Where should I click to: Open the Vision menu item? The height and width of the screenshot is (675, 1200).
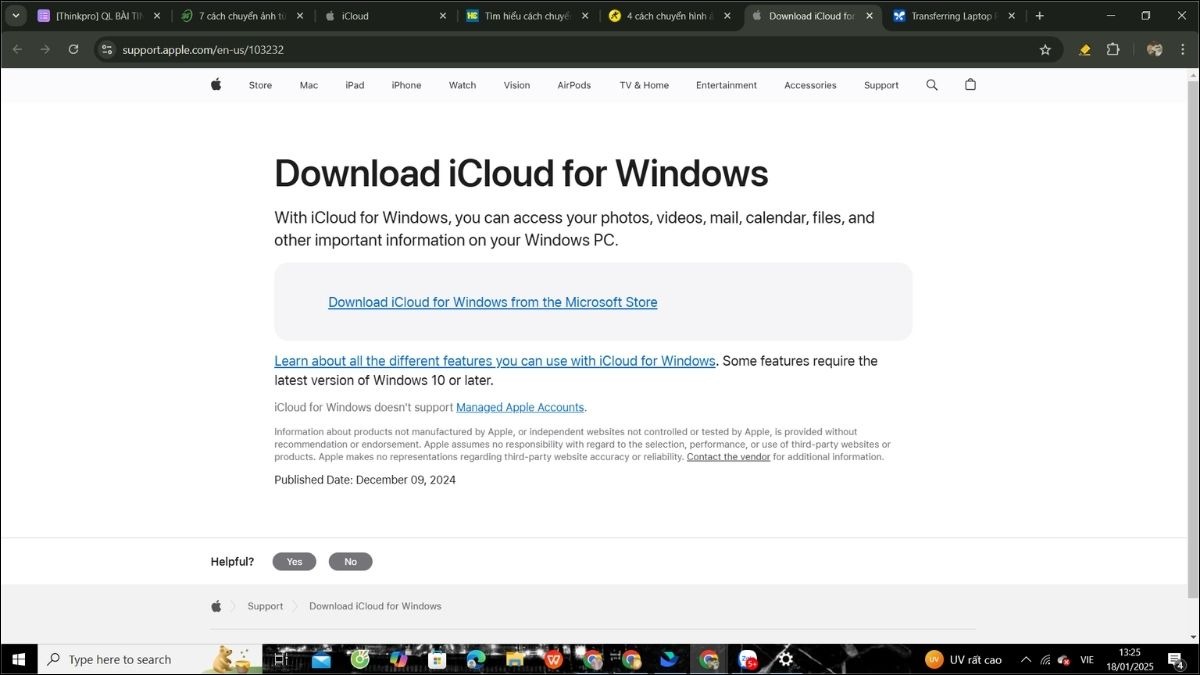click(x=517, y=85)
